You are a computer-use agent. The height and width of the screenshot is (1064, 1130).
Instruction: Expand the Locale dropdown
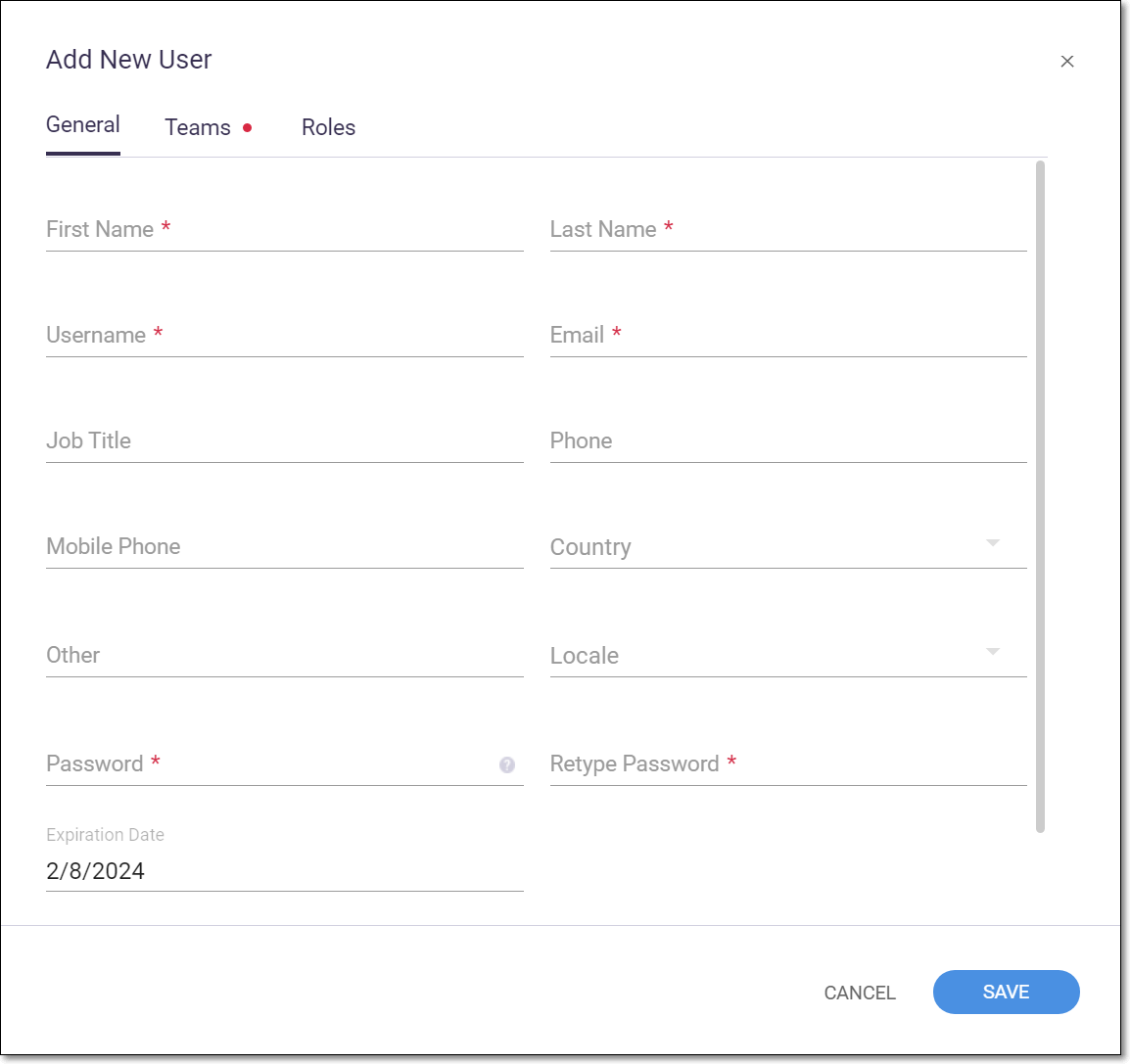788,656
